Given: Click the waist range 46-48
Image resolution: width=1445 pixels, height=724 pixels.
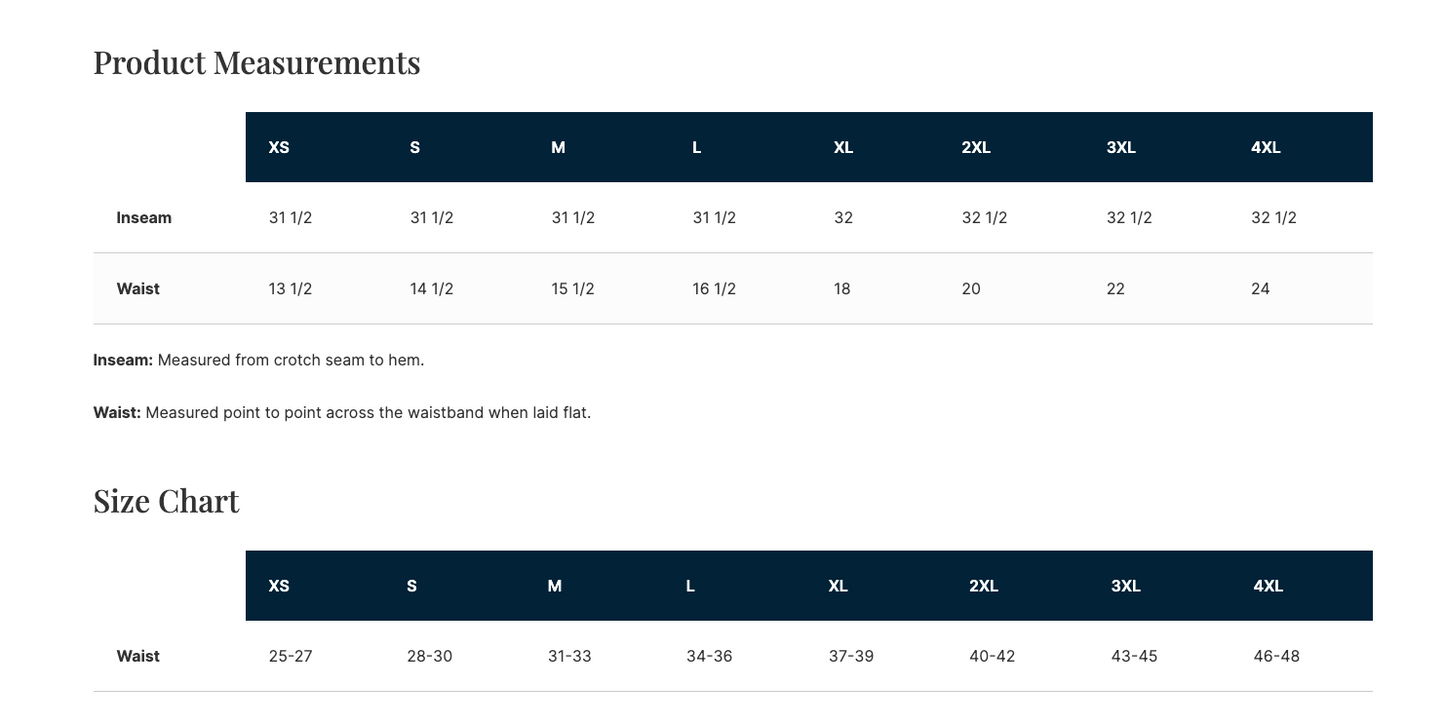Looking at the screenshot, I should pos(1276,656).
